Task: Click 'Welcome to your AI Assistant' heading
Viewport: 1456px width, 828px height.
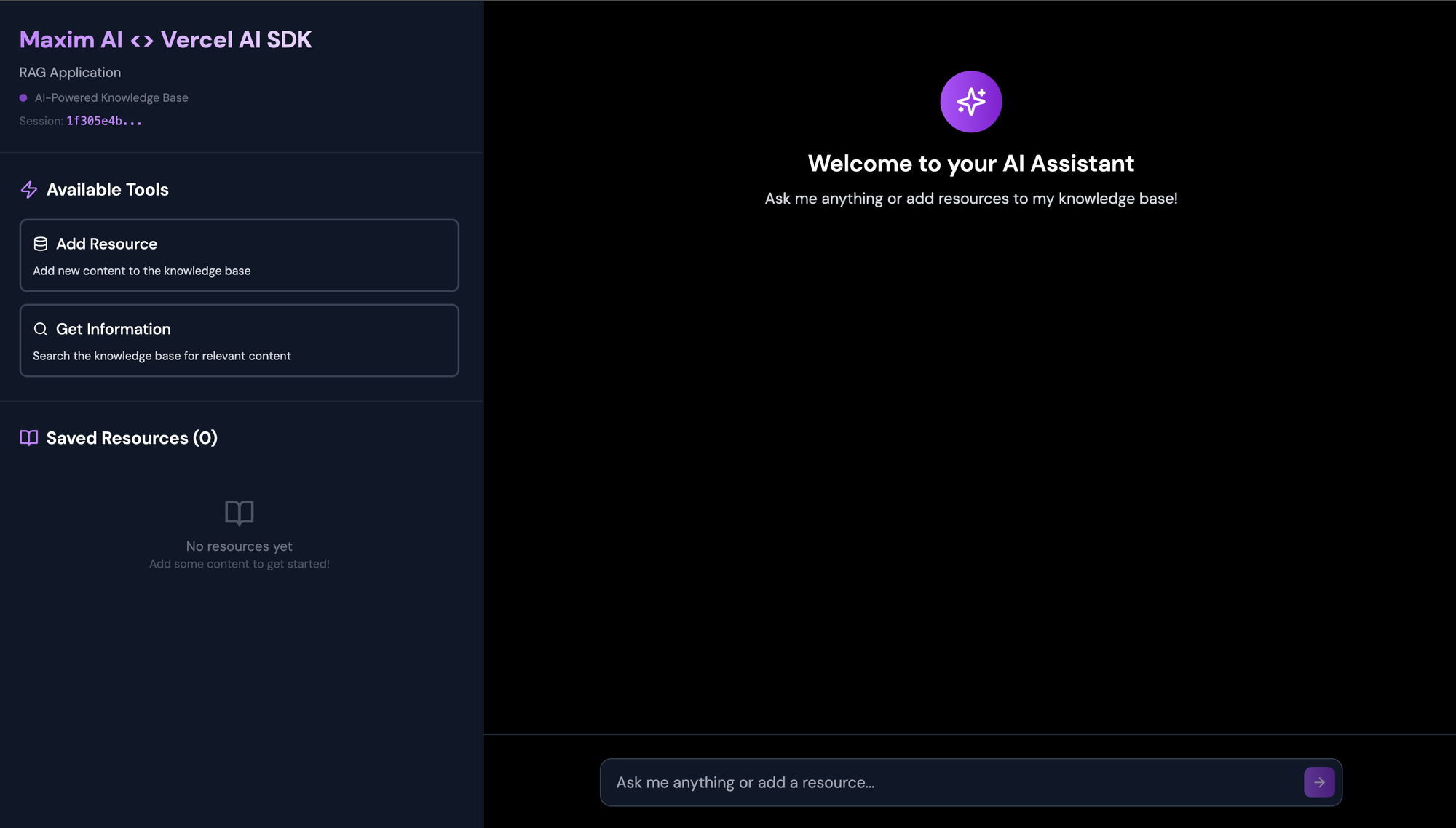Action: [970, 164]
